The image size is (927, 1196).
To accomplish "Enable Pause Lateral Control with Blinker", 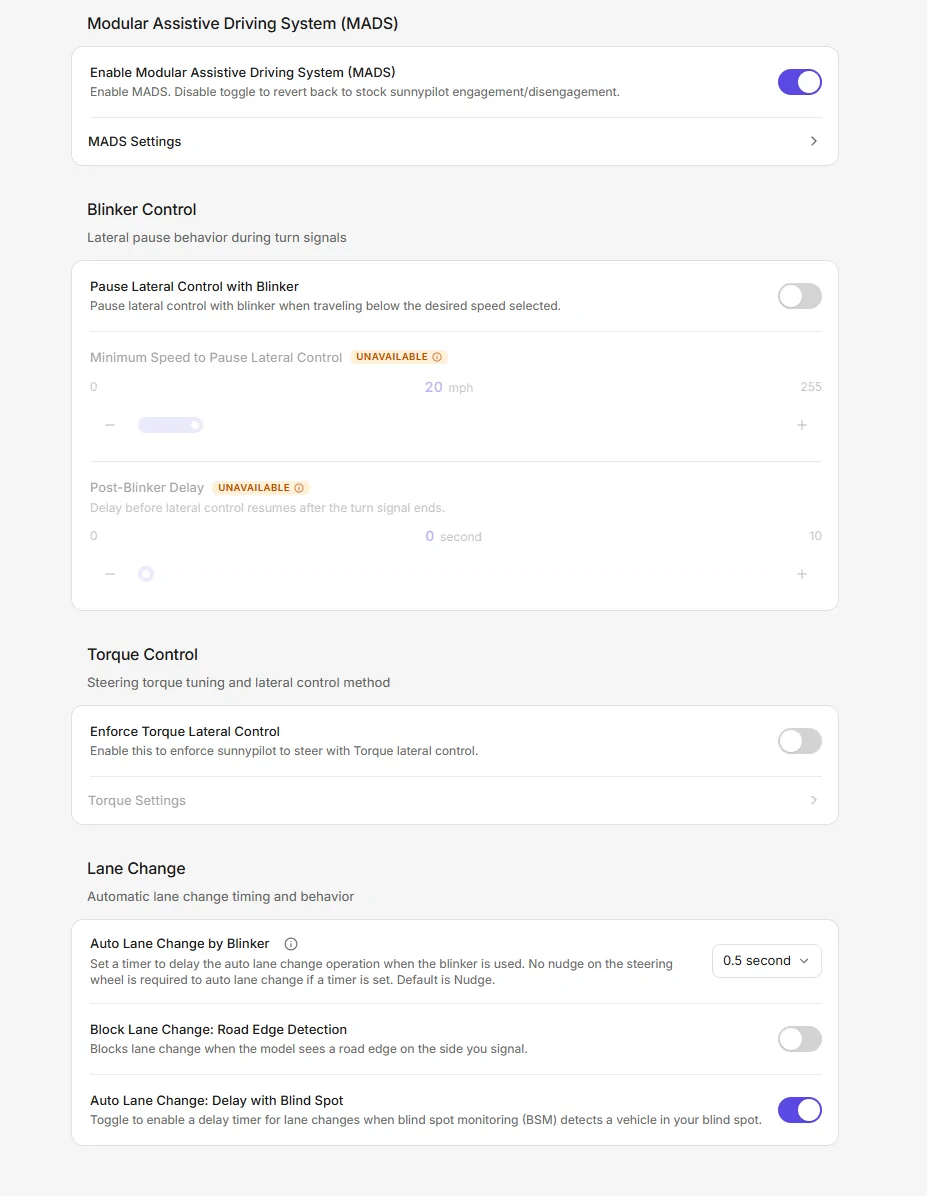I will tap(799, 296).
